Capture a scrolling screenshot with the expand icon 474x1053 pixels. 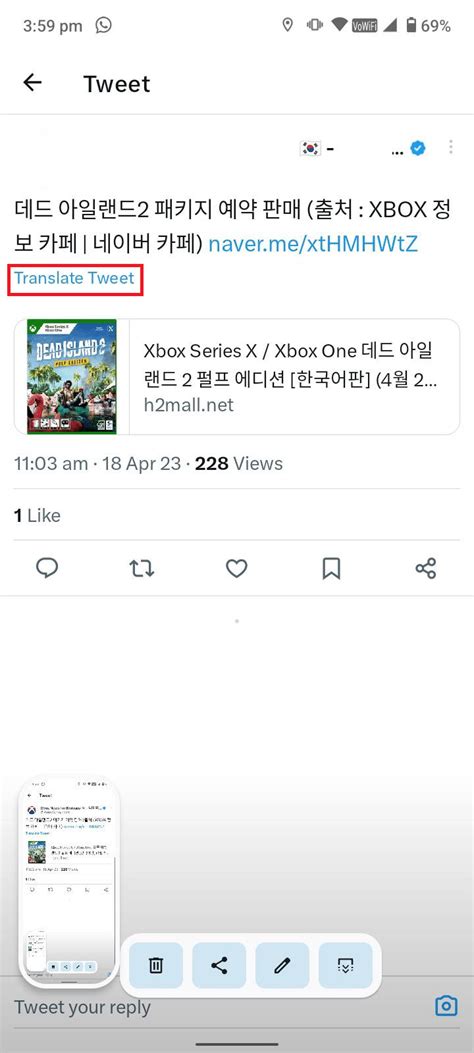(345, 966)
